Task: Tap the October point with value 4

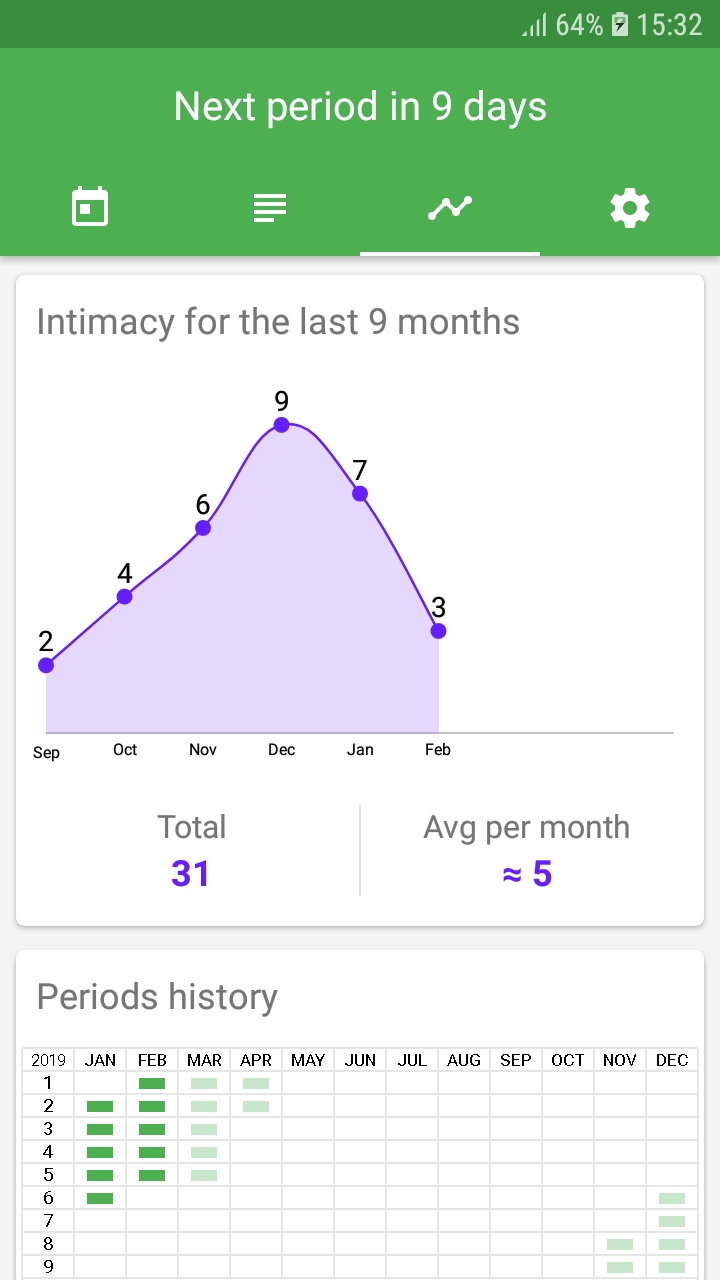Action: point(125,596)
